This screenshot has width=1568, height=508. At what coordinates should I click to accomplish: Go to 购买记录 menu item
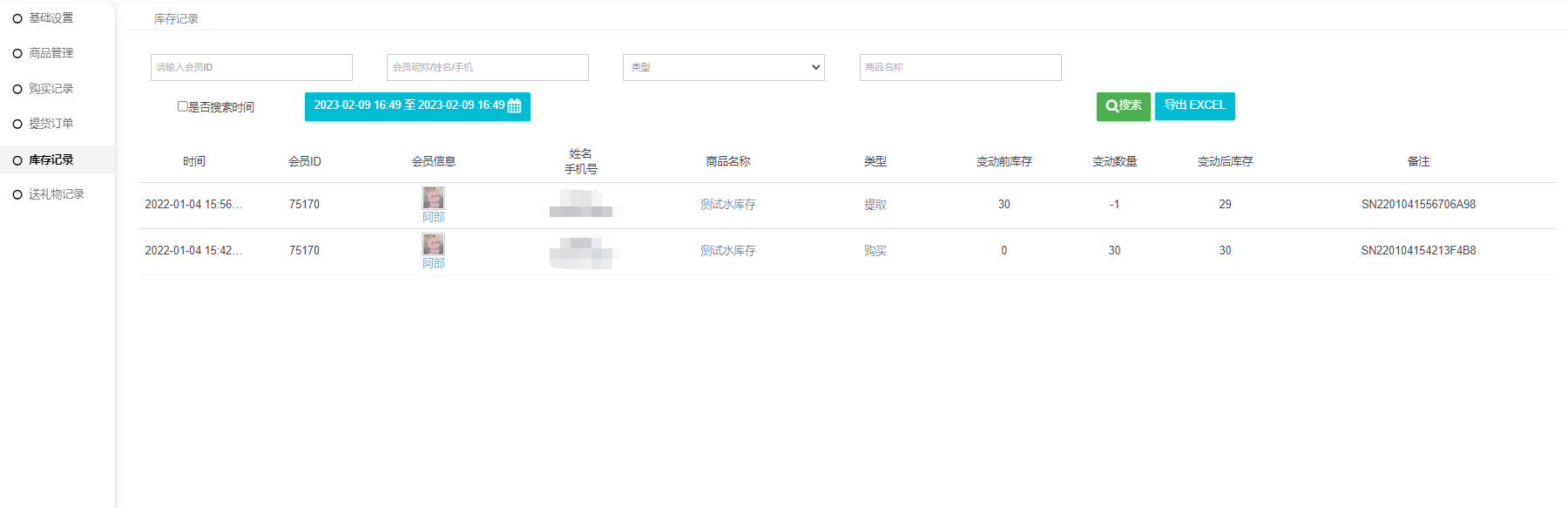[x=51, y=89]
